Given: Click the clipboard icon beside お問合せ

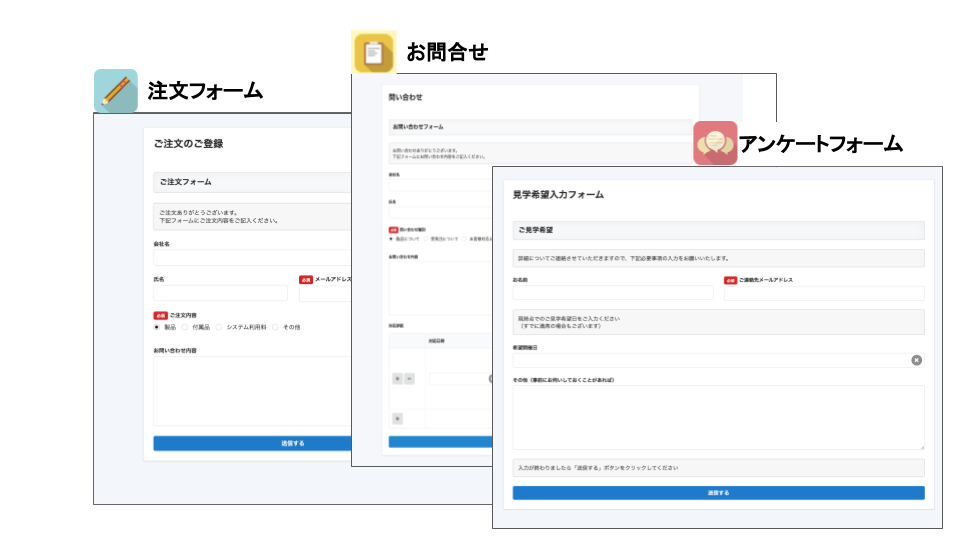Looking at the screenshot, I should point(374,52).
